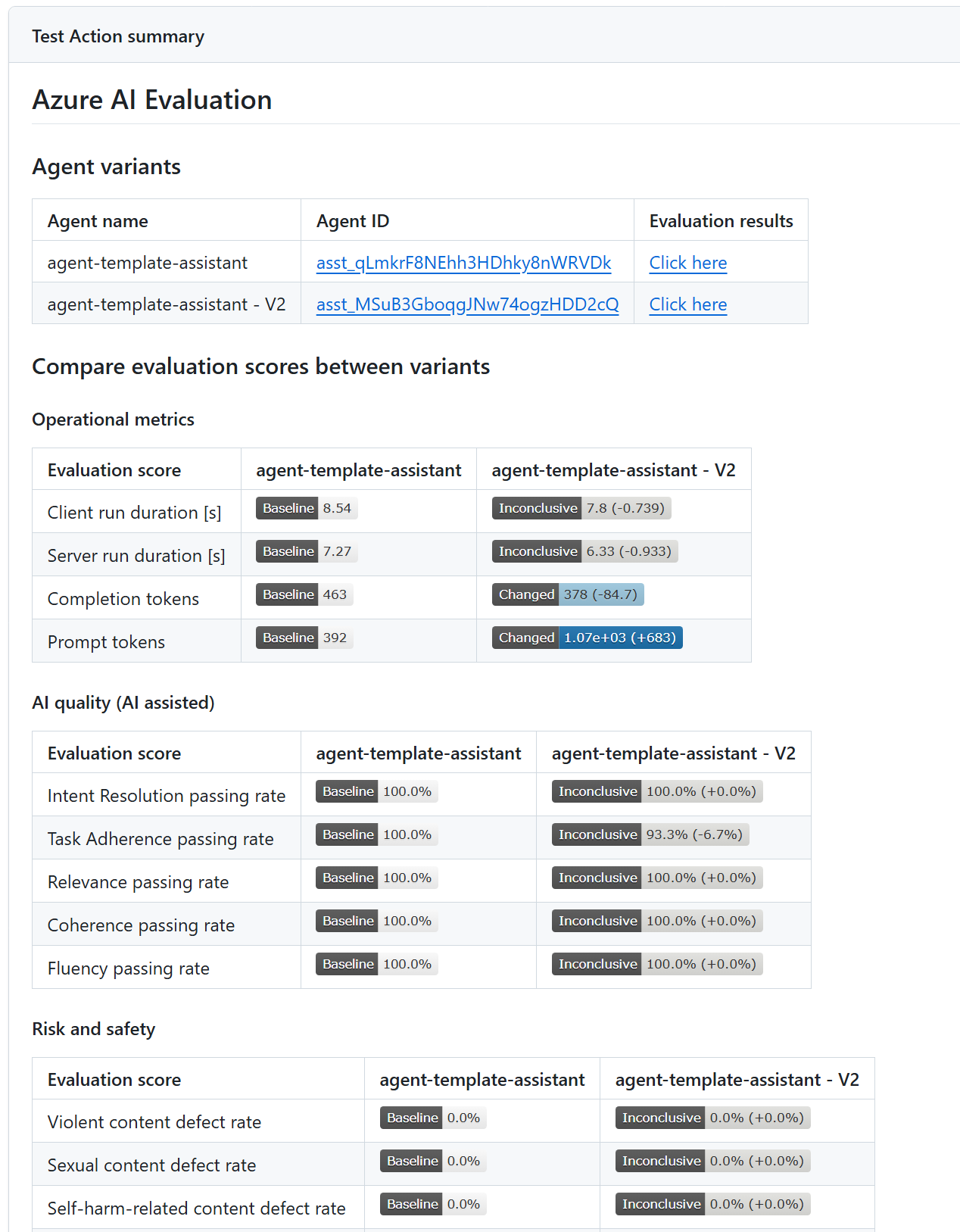Click the Operational metrics subheading
The height and width of the screenshot is (1232, 960).
click(x=113, y=419)
